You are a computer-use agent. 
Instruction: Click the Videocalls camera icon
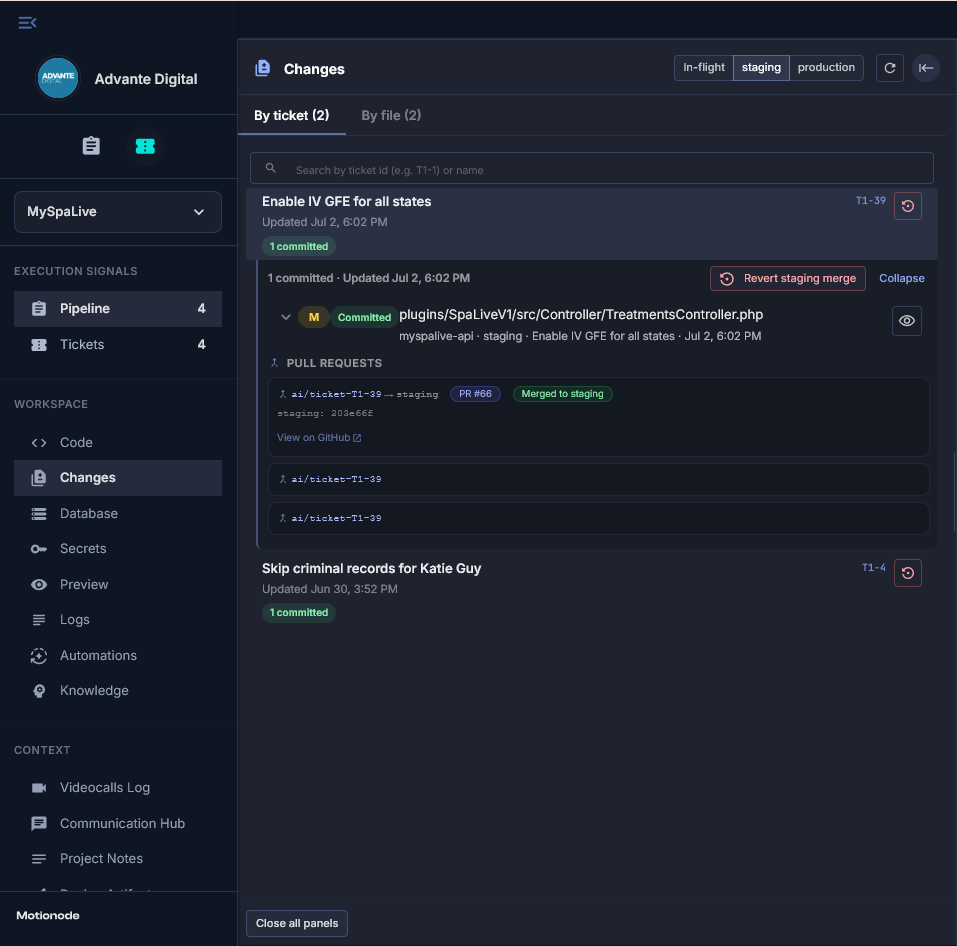tap(39, 788)
